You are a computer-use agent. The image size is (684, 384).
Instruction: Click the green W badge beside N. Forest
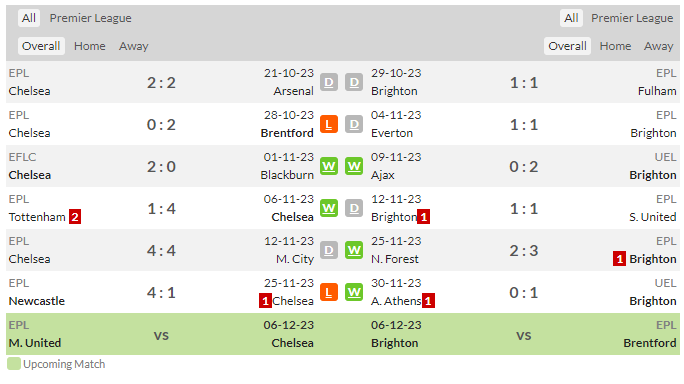354,250
